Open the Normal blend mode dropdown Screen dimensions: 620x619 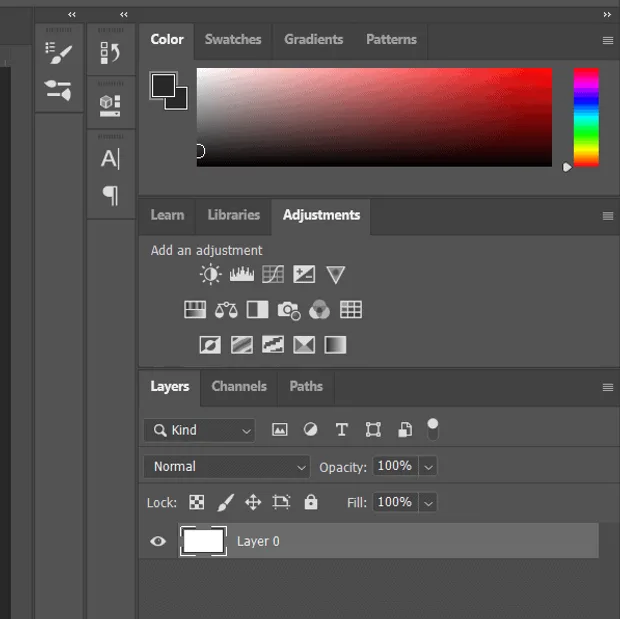(227, 467)
